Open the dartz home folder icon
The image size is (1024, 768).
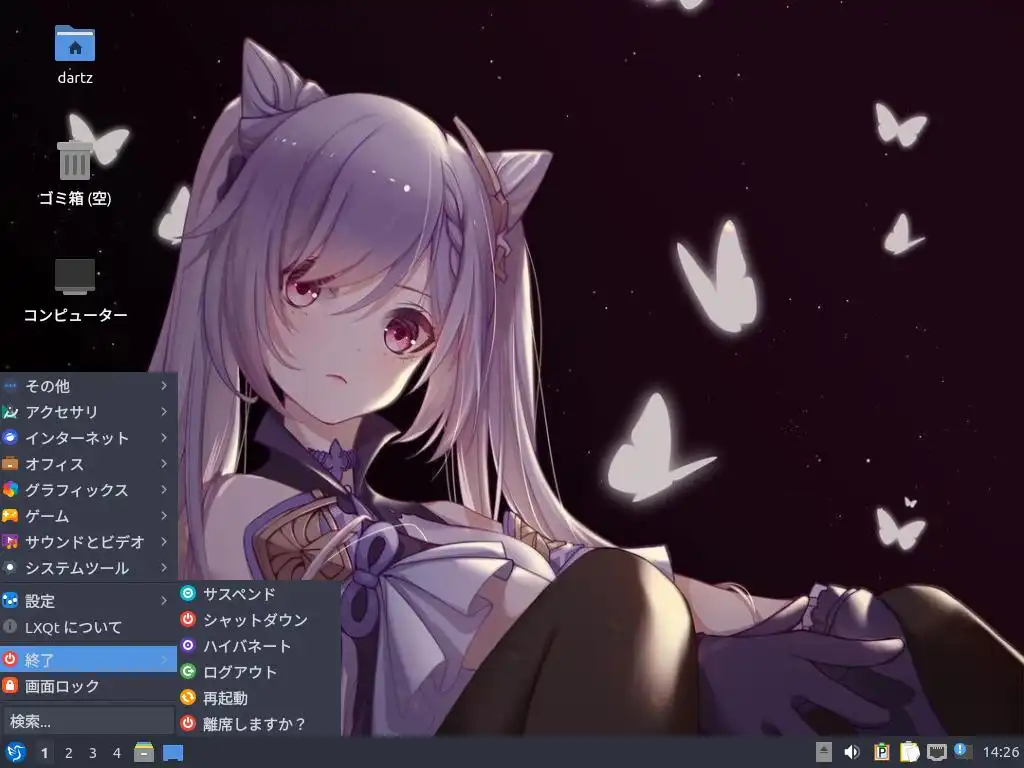(x=74, y=44)
